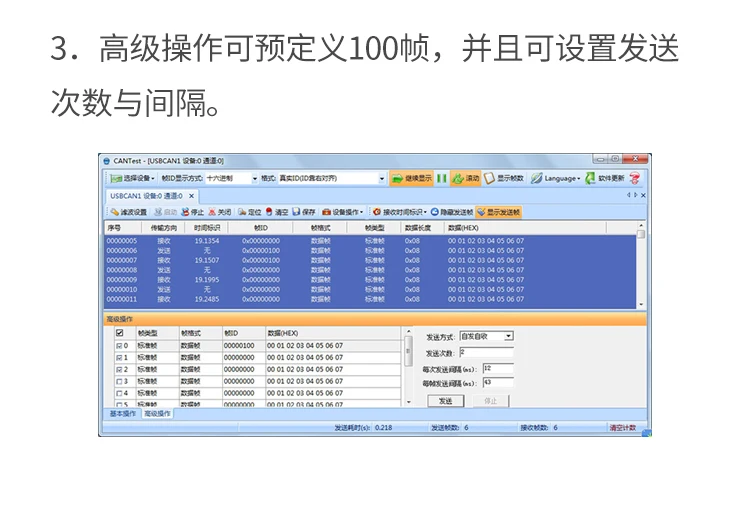The image size is (750, 513).
Task: Toggle the 滚动 scroll button
Action: (x=465, y=178)
